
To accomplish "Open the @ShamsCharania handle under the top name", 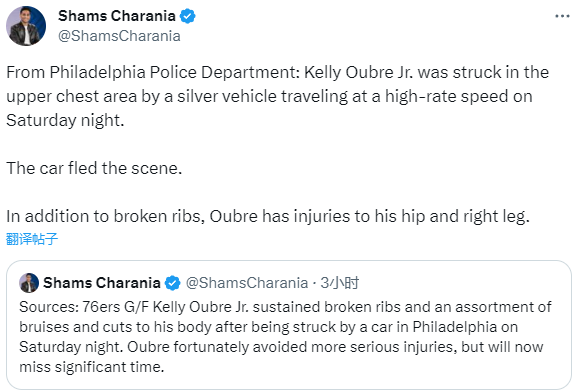I will [x=119, y=36].
